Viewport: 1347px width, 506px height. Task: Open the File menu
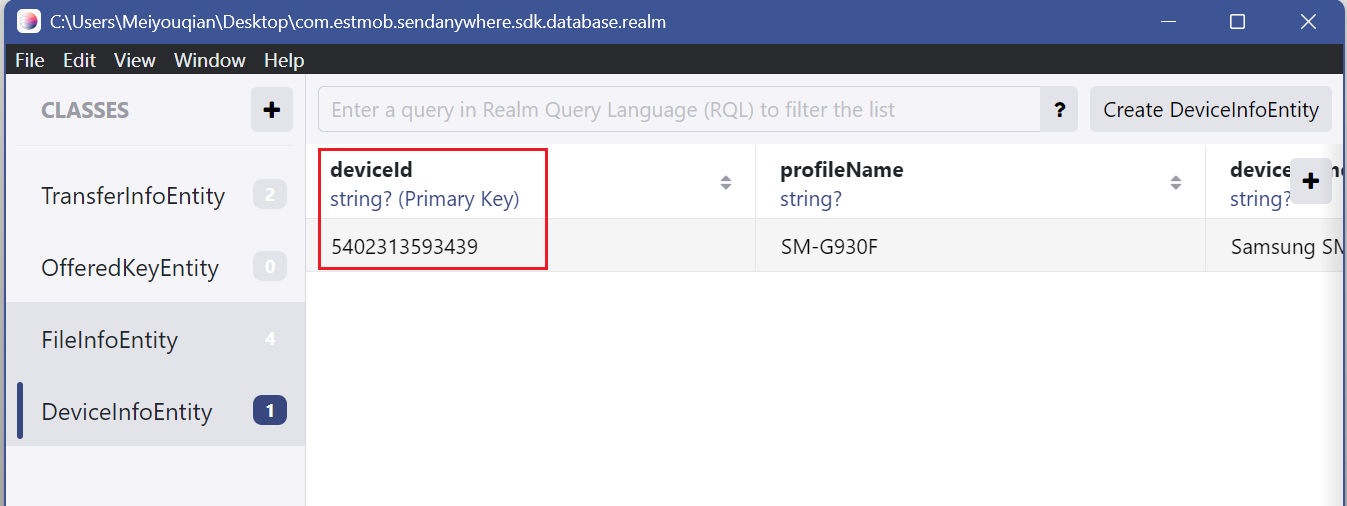pos(30,60)
